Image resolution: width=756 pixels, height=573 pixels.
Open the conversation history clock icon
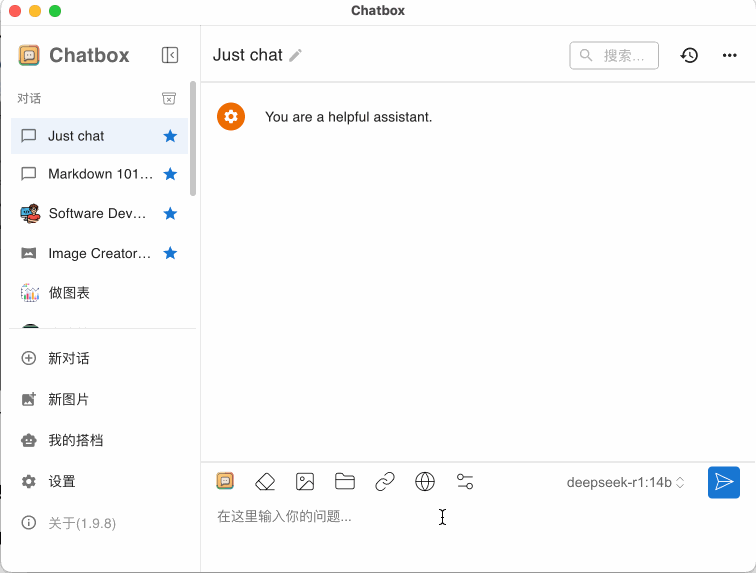[689, 55]
